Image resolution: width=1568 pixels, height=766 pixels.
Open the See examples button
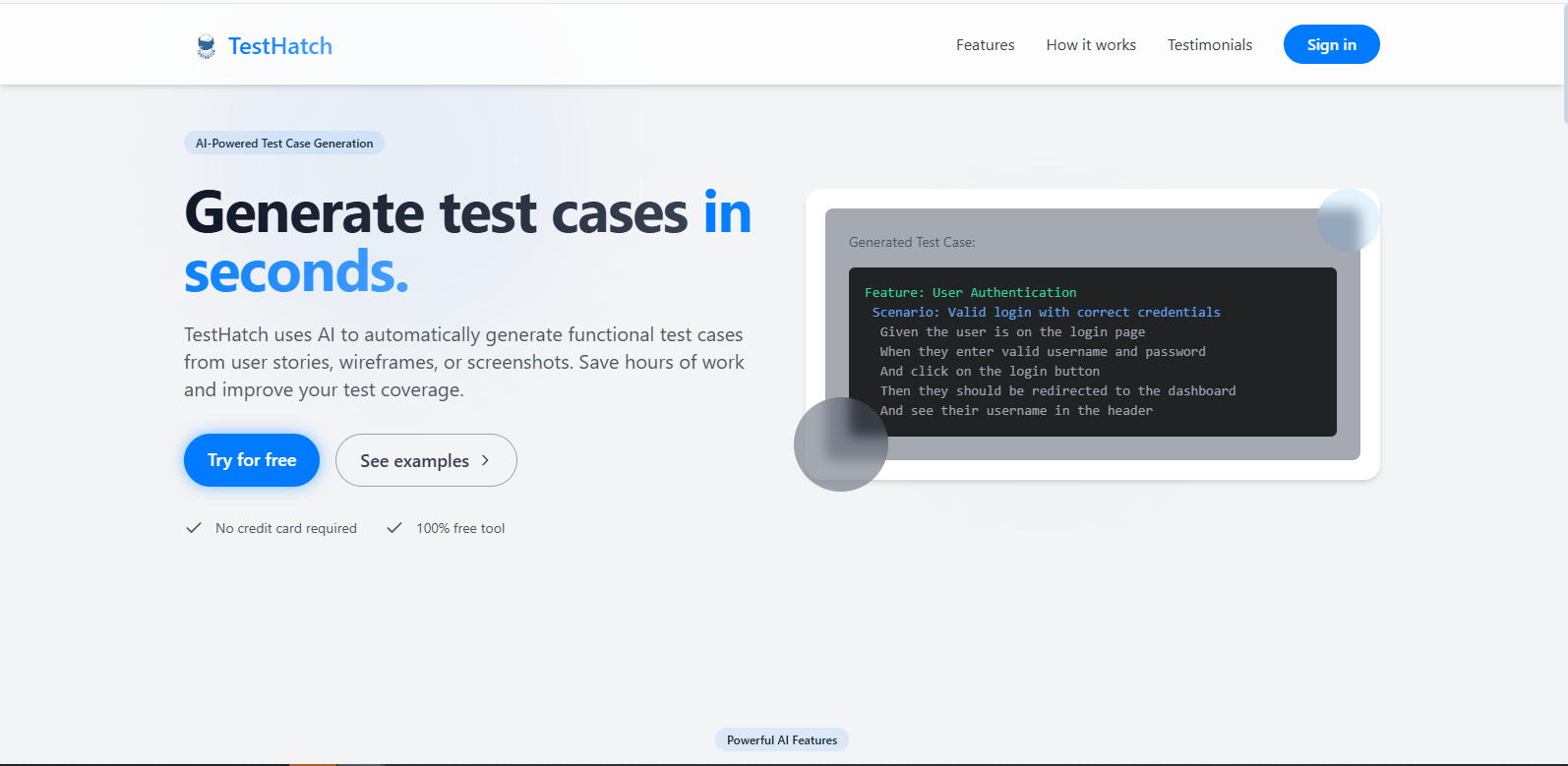tap(426, 460)
